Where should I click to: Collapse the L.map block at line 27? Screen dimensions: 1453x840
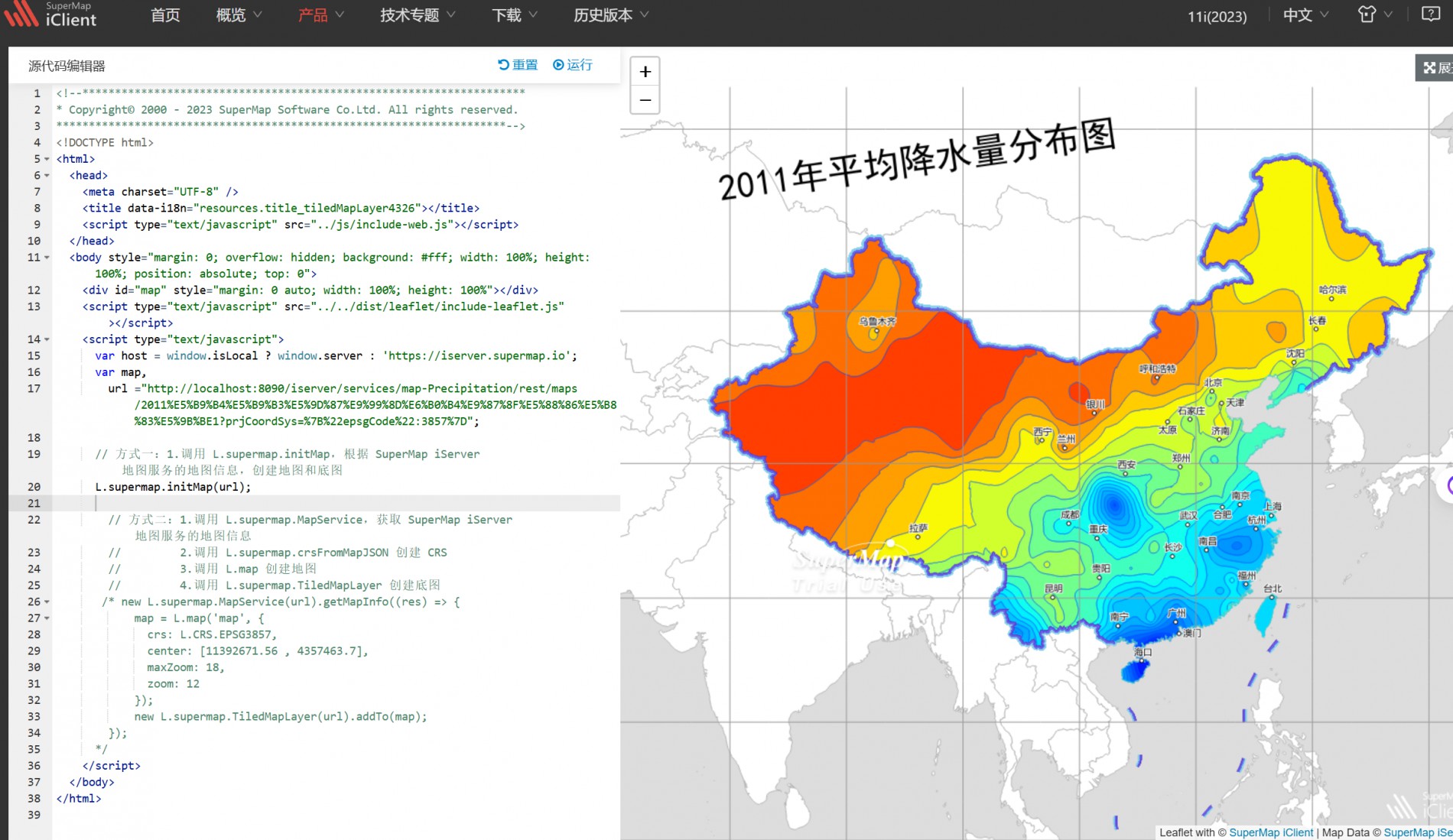(x=47, y=618)
